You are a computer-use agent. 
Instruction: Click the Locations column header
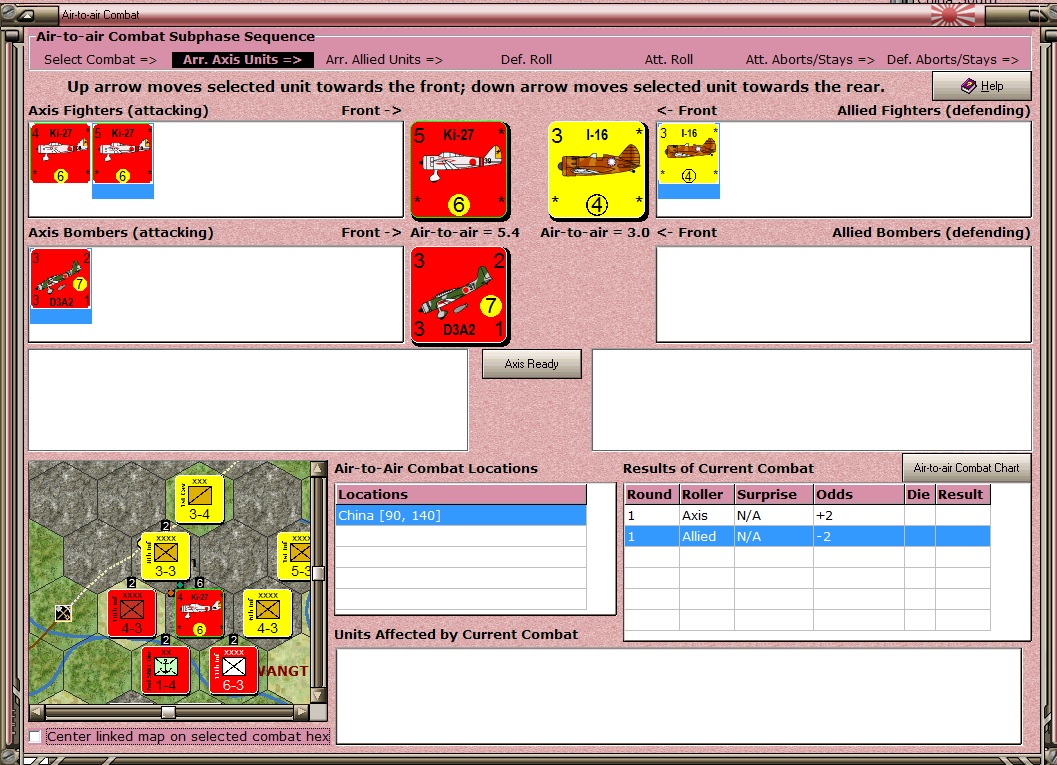[461, 494]
